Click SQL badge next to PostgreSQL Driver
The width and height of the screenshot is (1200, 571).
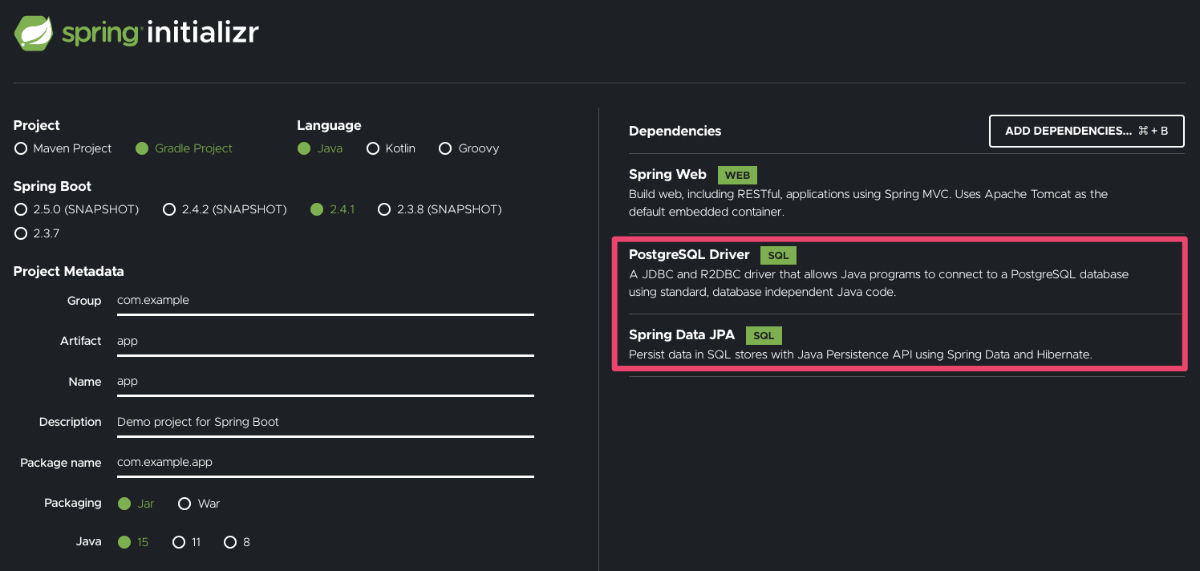778,255
